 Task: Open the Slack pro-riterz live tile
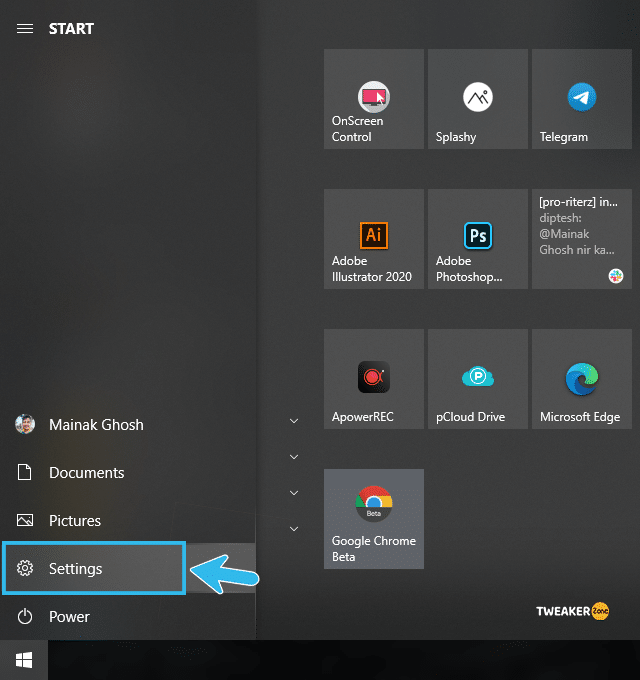click(x=582, y=239)
